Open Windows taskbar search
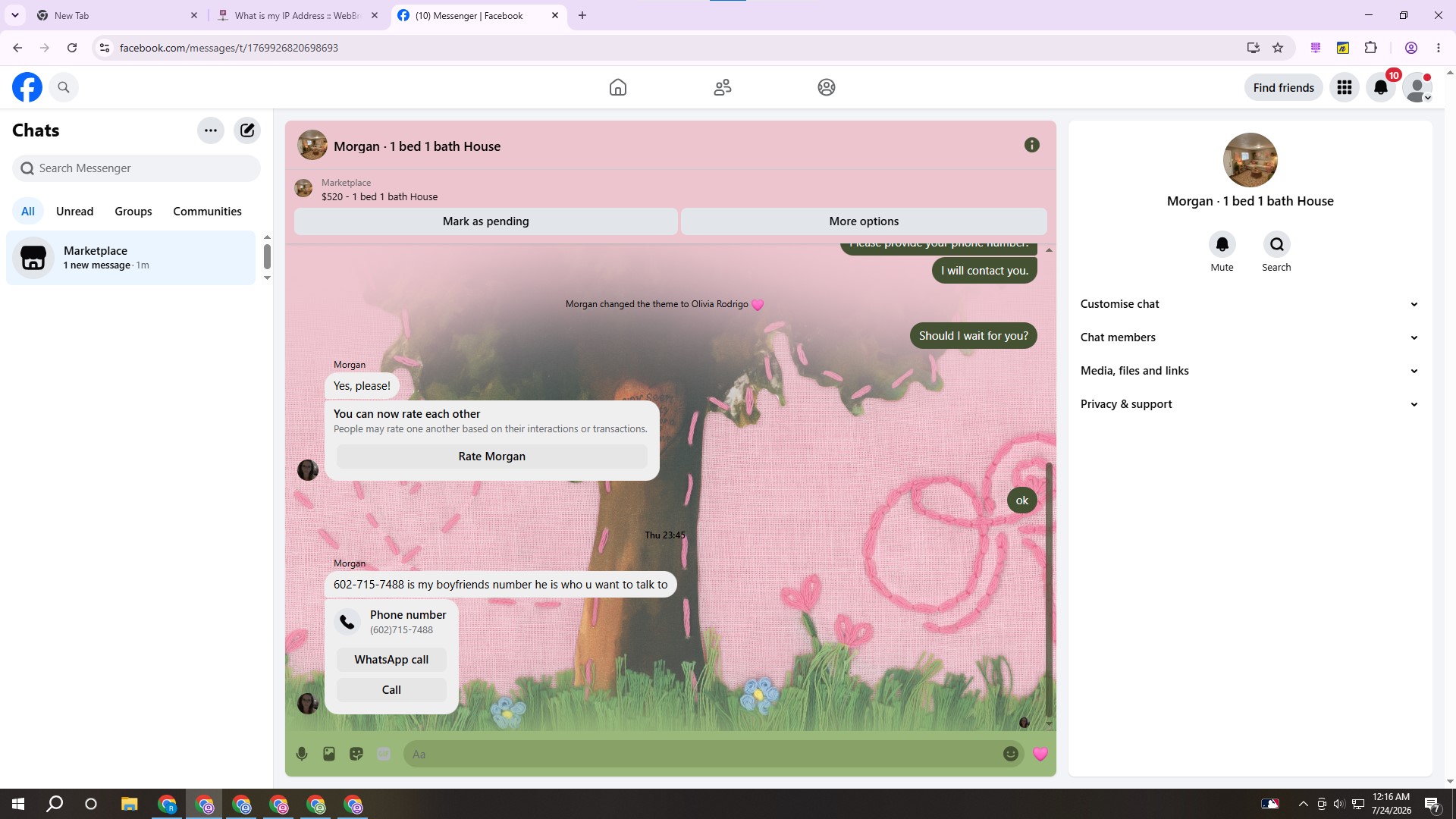Screen dimensions: 1456x819 (x=55, y=804)
